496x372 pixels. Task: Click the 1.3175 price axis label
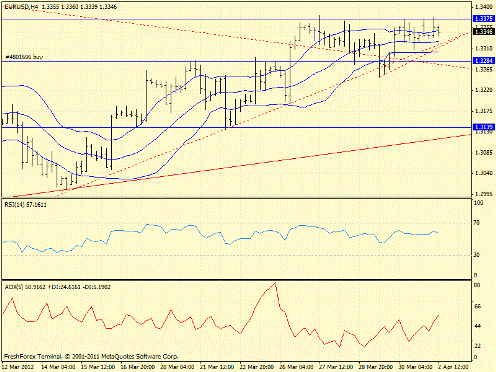pos(484,111)
